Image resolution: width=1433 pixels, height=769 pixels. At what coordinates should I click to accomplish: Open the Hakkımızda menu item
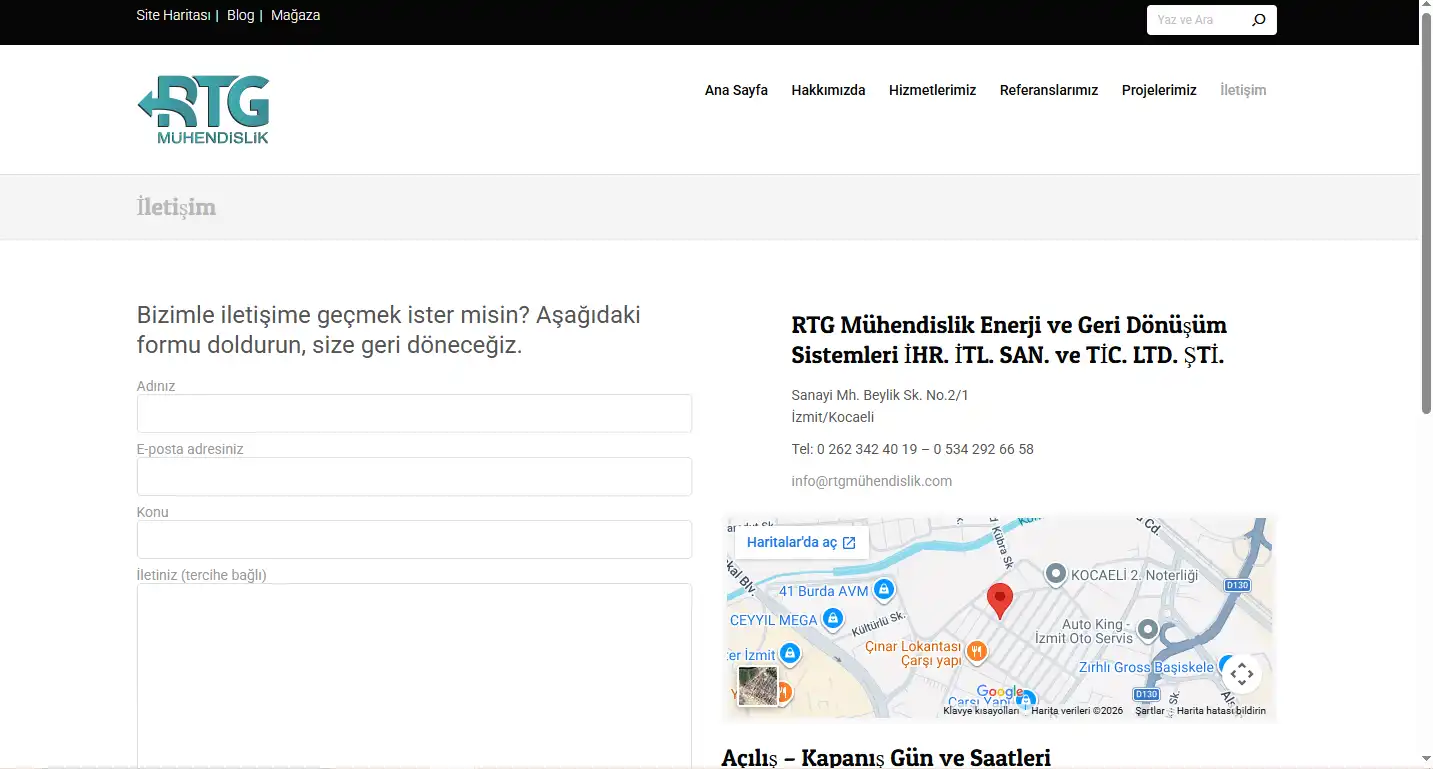pyautogui.click(x=828, y=90)
